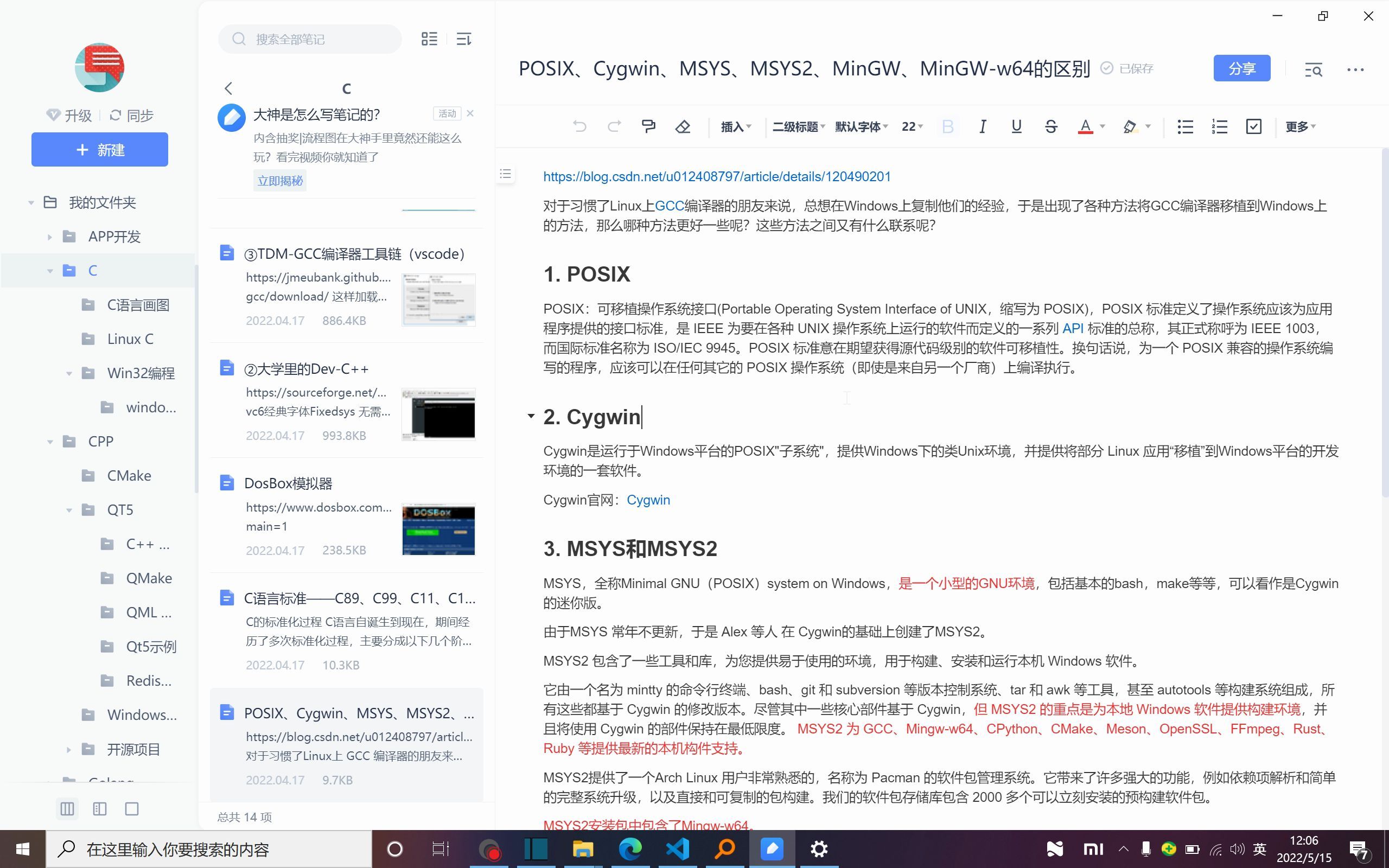The image size is (1389, 868).
Task: Open the ②大学里的Dev-C++ note
Action: click(347, 400)
